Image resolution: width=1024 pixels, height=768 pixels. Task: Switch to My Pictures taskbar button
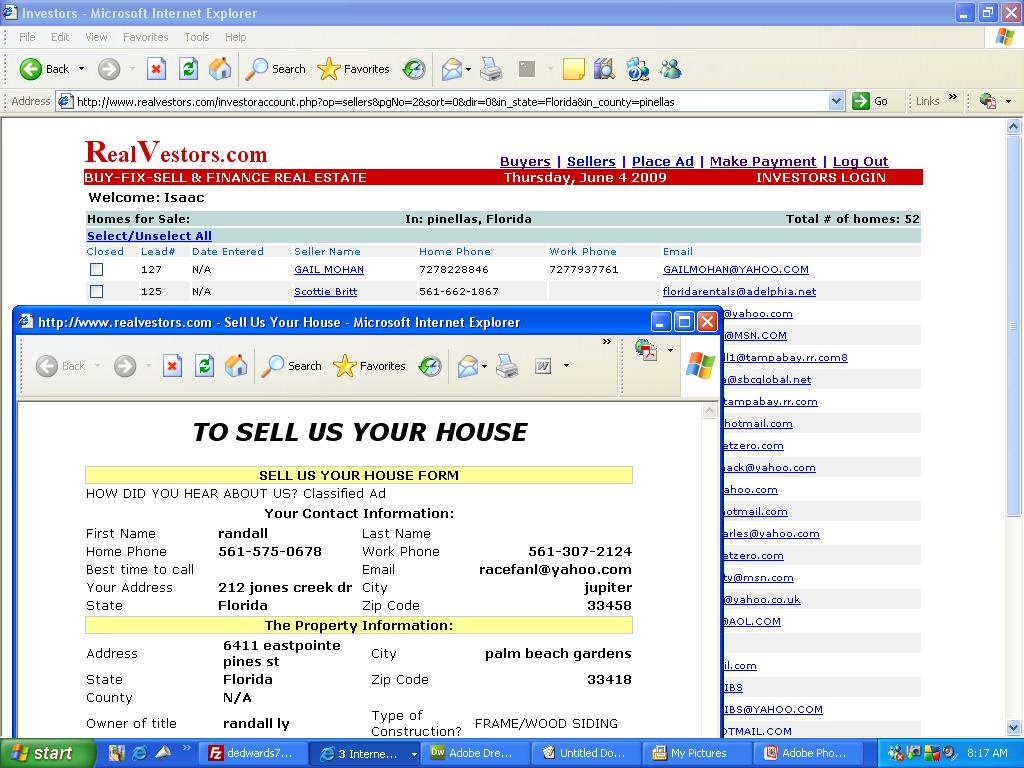pyautogui.click(x=697, y=754)
